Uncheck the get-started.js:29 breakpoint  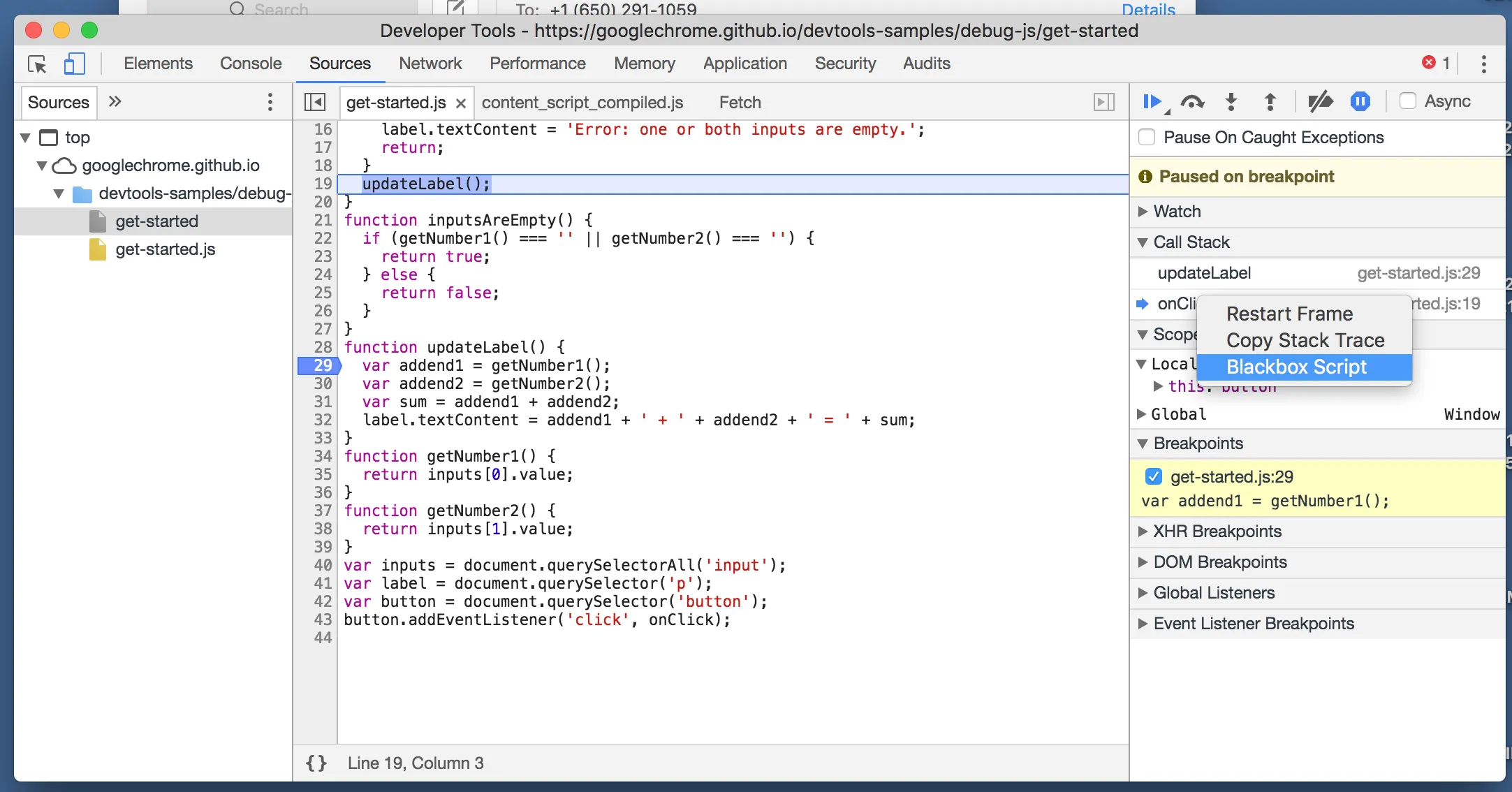1153,476
